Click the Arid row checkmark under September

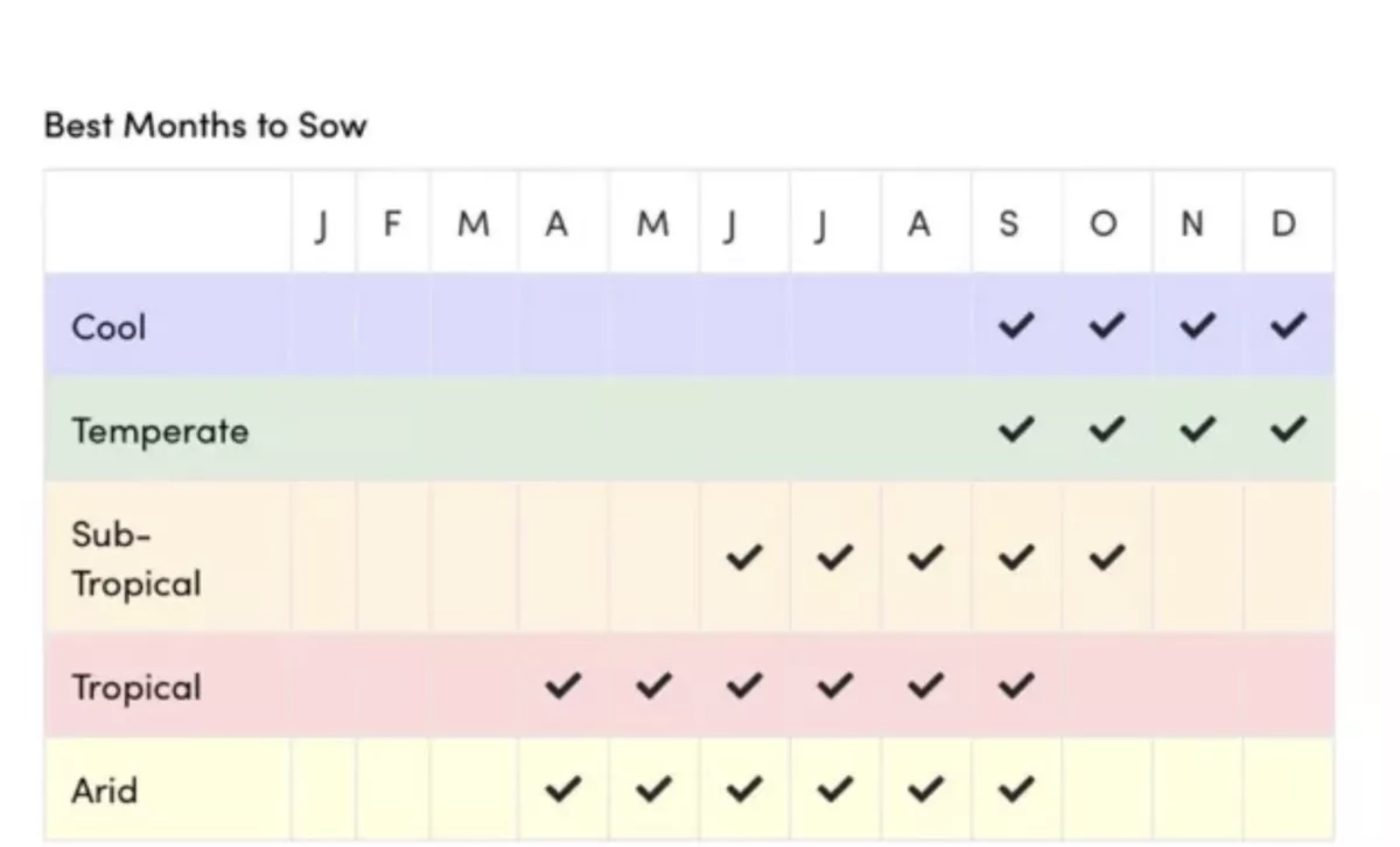1016,789
